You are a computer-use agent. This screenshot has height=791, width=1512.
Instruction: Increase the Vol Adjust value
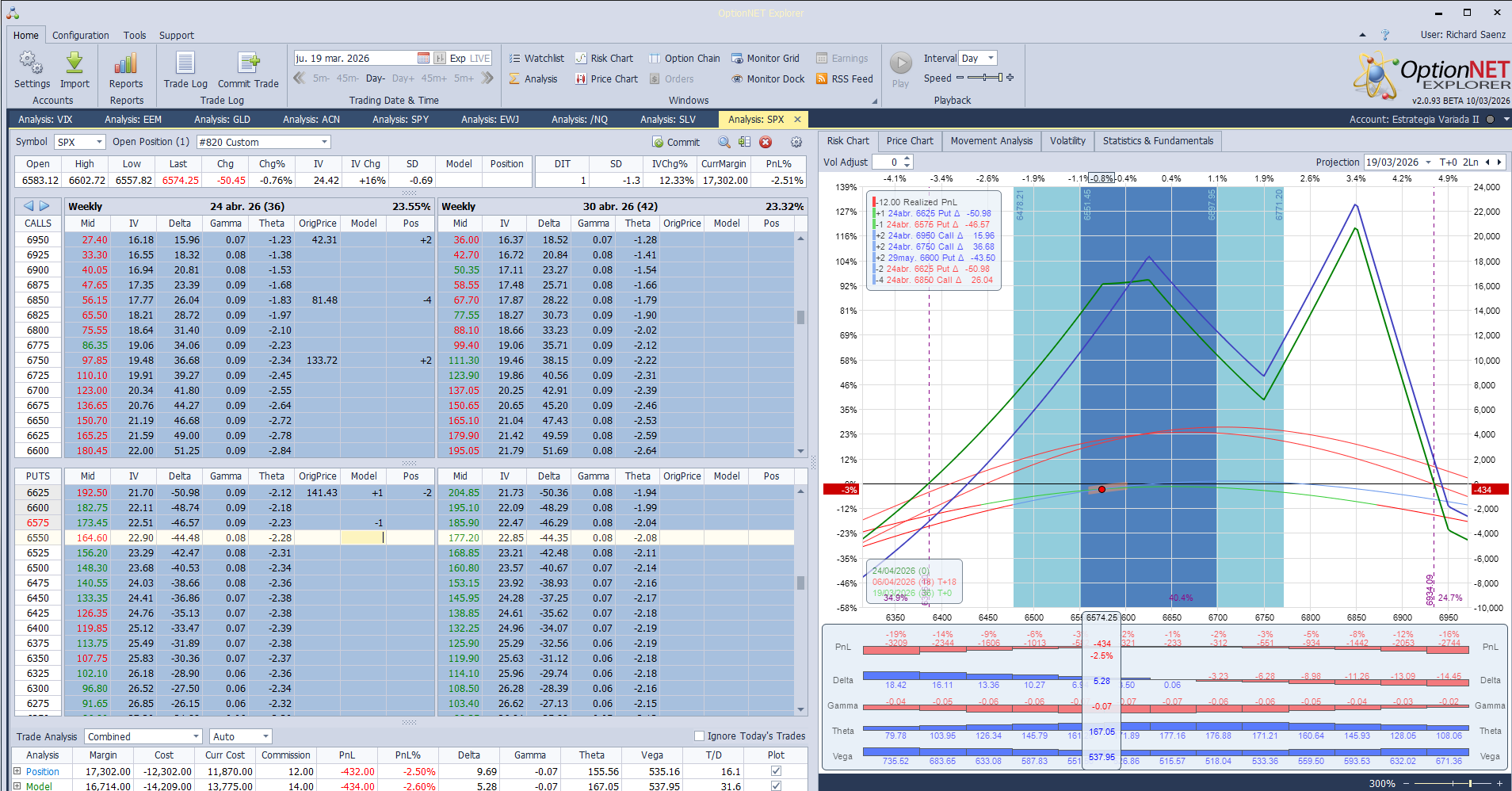(907, 159)
